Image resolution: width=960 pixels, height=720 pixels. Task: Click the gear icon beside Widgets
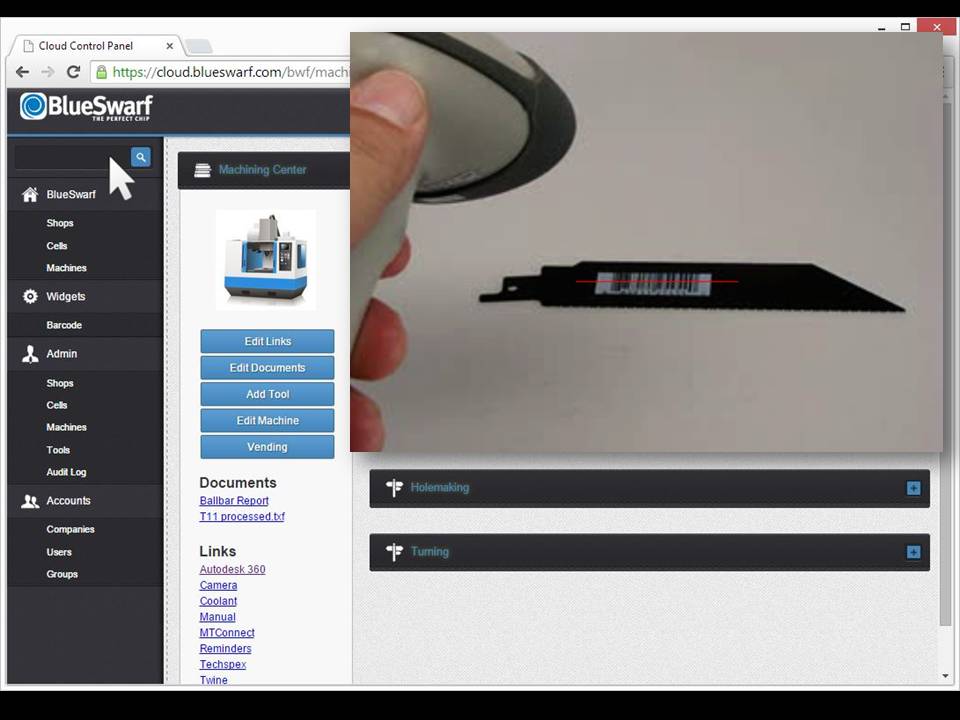click(x=29, y=296)
